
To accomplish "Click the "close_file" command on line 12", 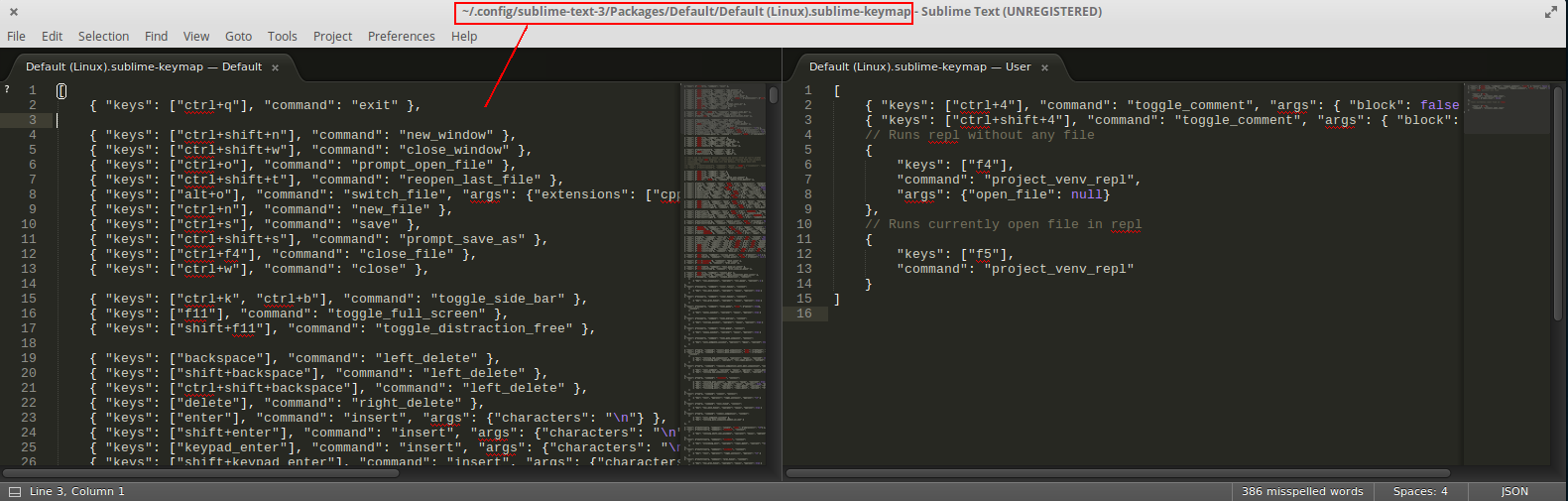I will [x=407, y=254].
